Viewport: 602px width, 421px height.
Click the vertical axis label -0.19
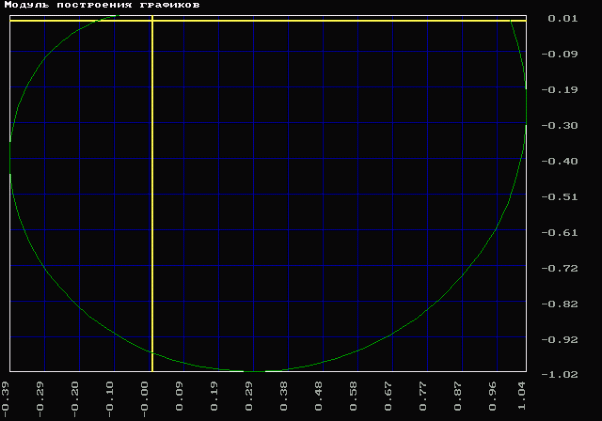(559, 90)
